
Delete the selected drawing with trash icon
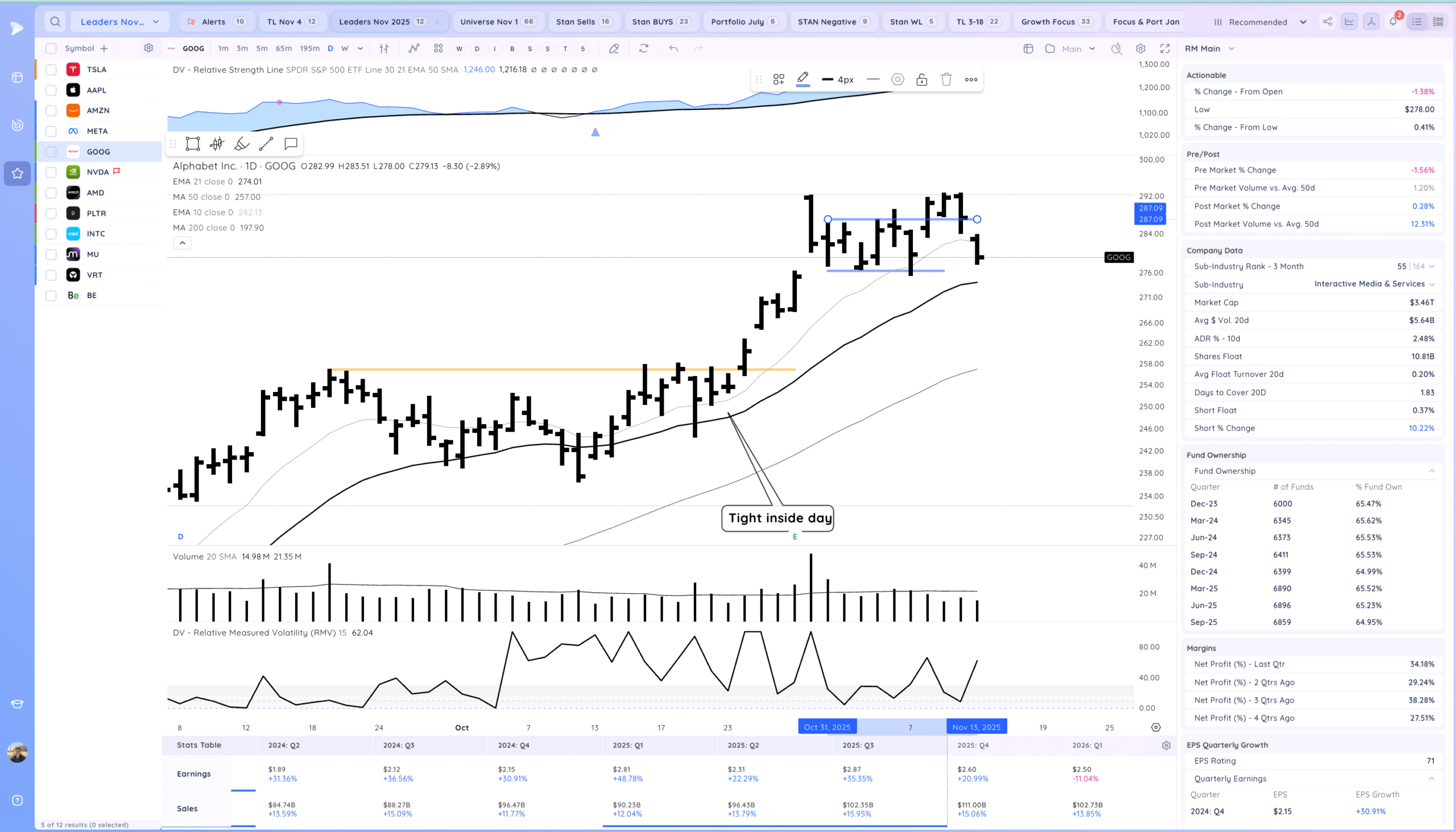pyautogui.click(x=946, y=80)
